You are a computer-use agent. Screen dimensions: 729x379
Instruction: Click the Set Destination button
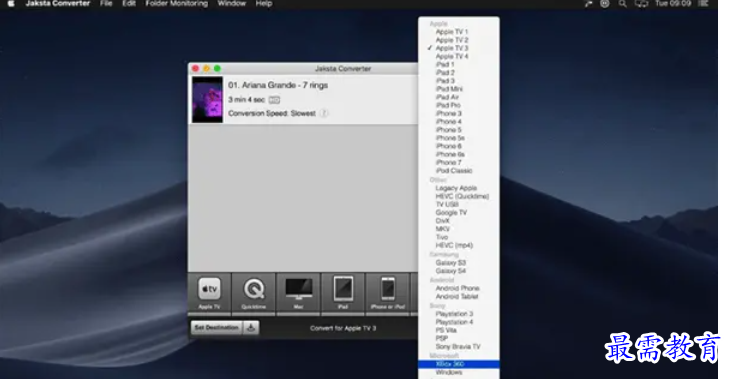(x=216, y=328)
